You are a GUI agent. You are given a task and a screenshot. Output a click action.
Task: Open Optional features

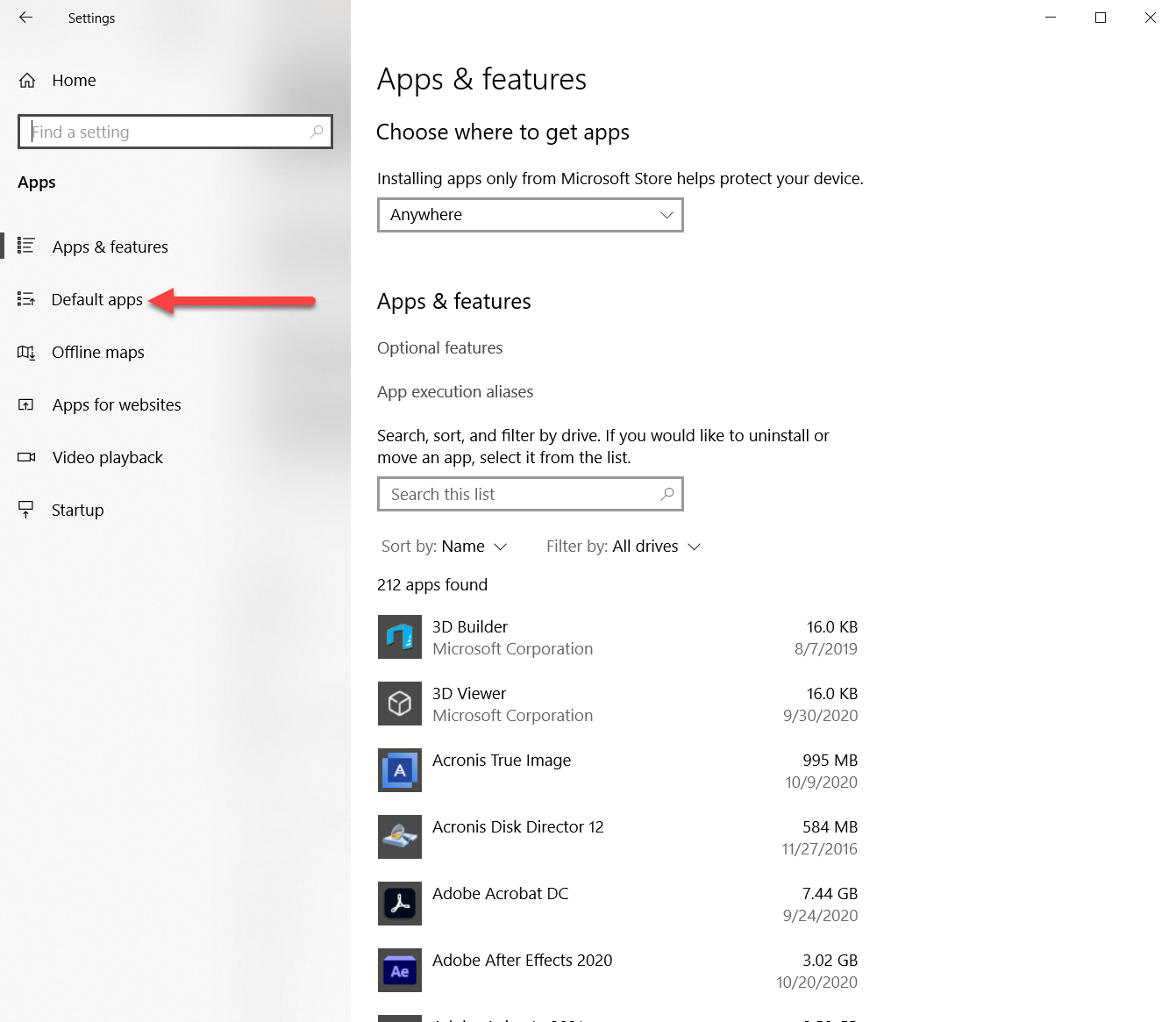[439, 347]
